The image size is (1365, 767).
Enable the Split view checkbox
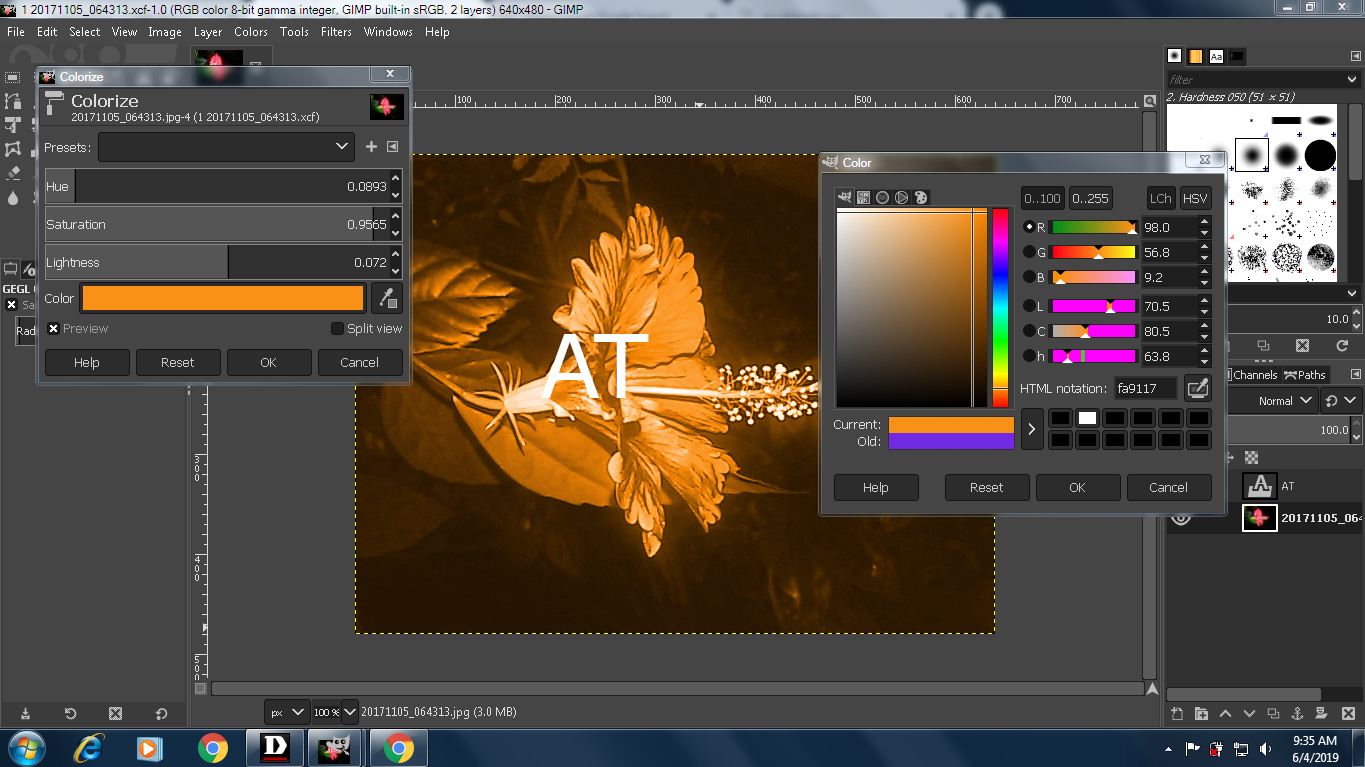pyautogui.click(x=337, y=328)
